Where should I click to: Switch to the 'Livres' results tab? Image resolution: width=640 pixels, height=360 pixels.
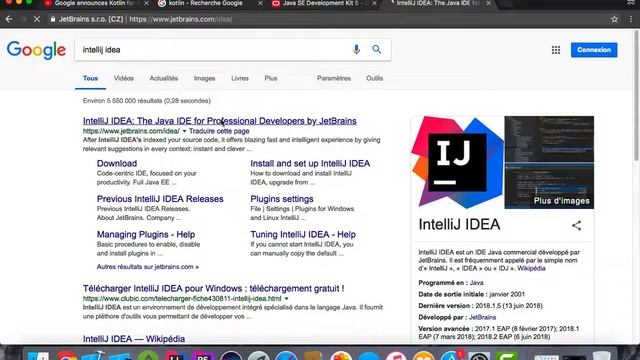240,78
